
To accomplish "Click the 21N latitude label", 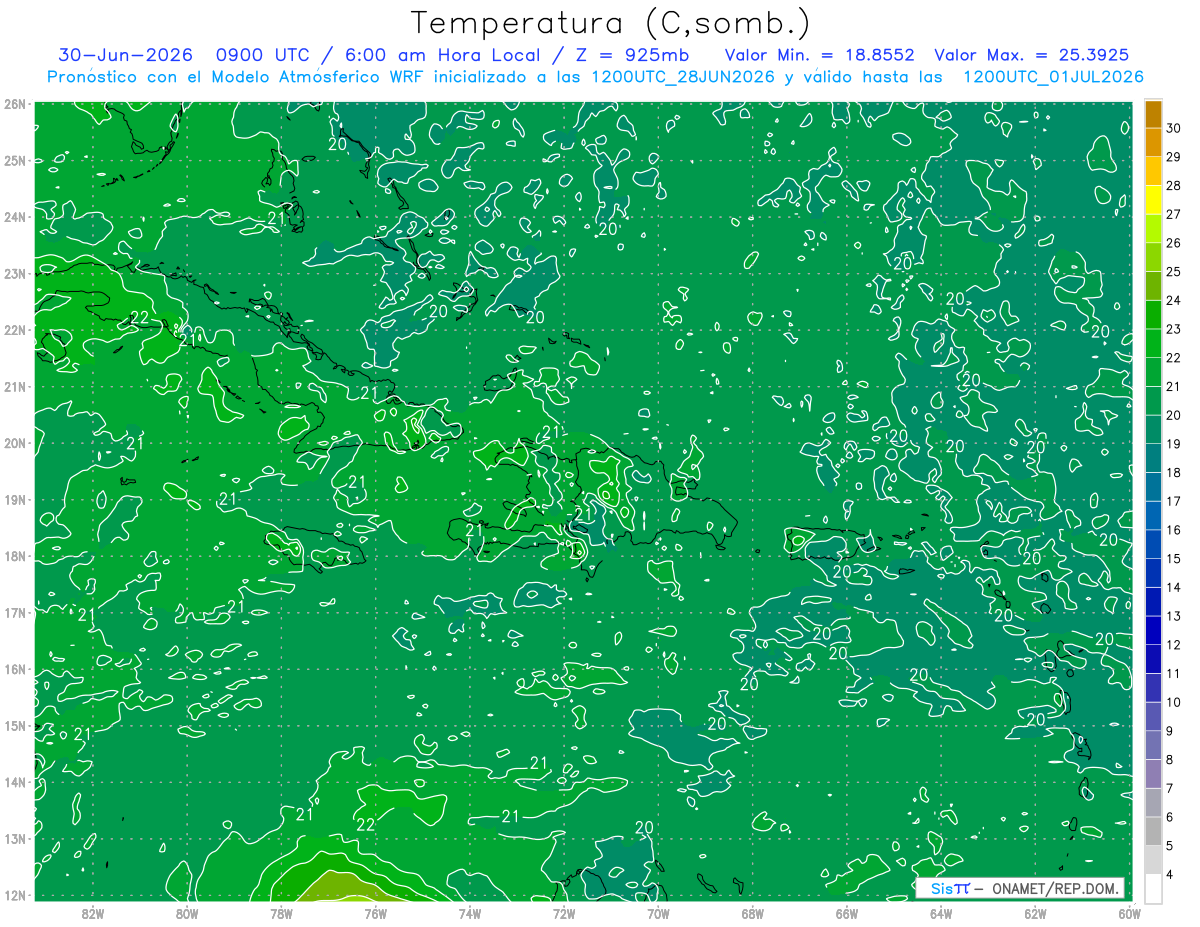I will pyautogui.click(x=14, y=387).
